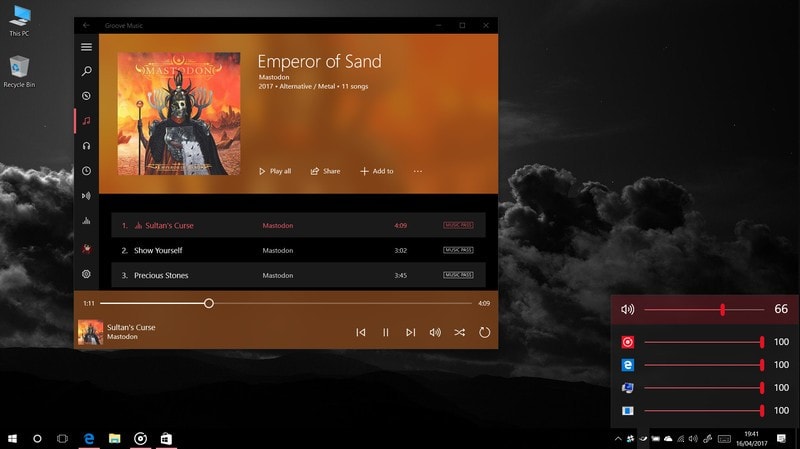
Task: Click the OneDrive cloud tray icon
Action: (668, 438)
